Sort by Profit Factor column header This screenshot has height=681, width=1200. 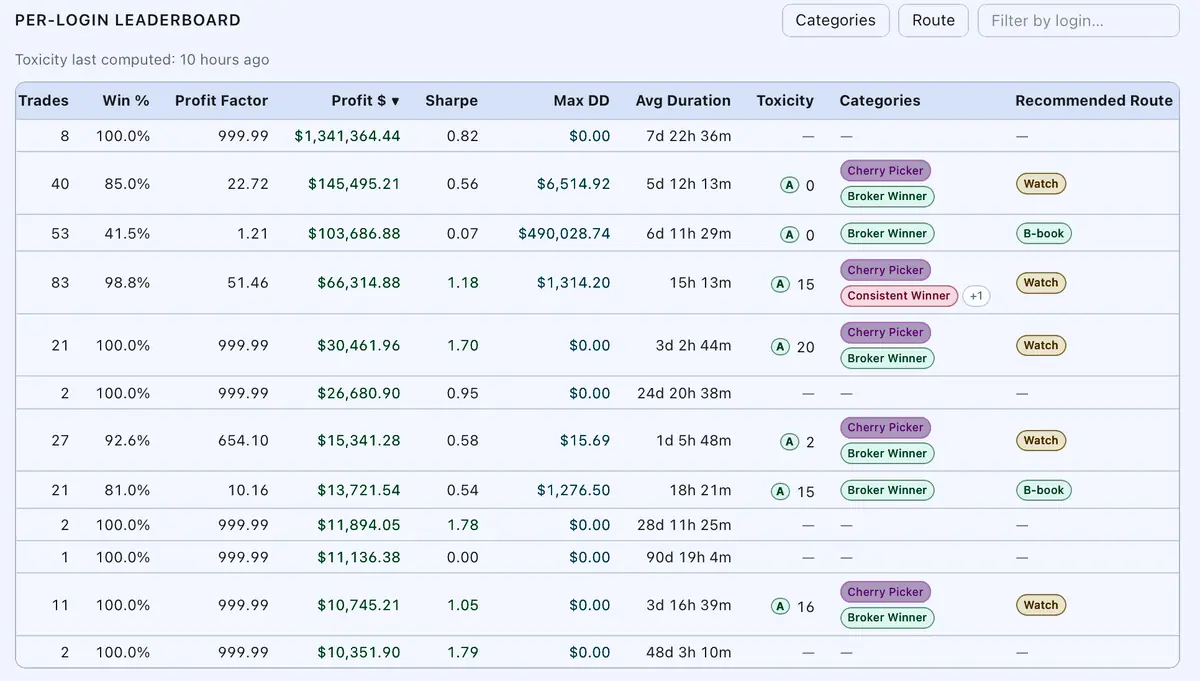point(221,100)
